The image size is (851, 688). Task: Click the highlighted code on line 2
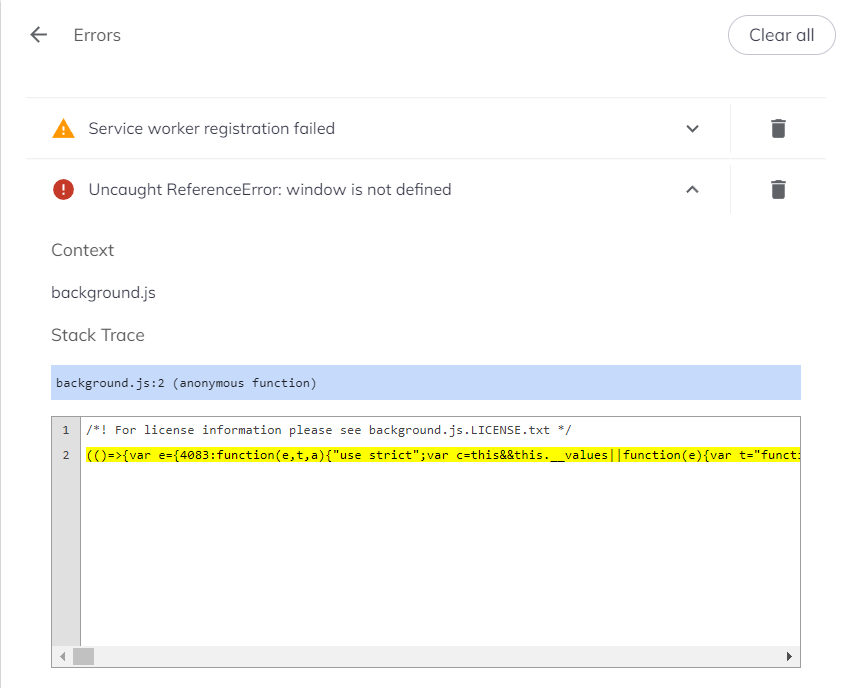[440, 455]
